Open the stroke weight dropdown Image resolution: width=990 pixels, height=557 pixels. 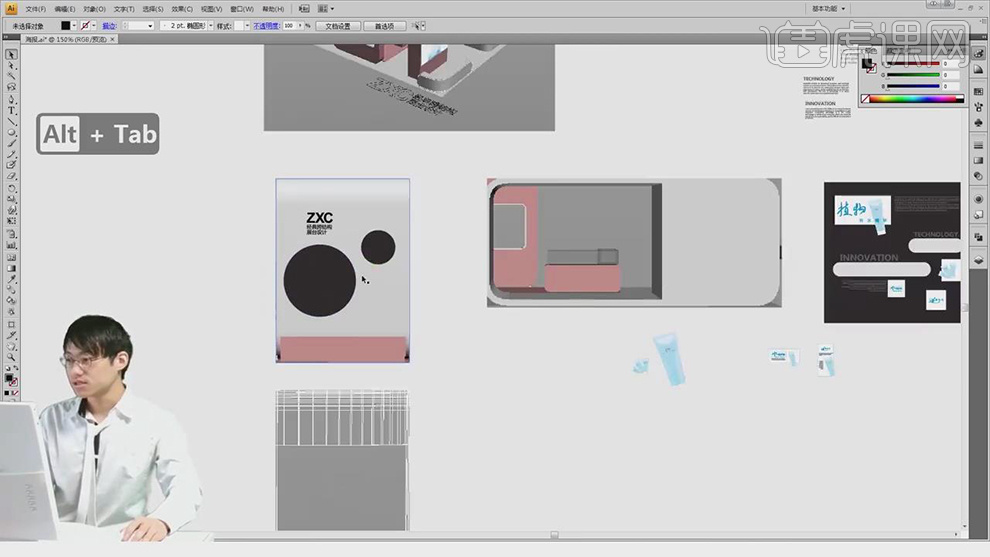151,26
